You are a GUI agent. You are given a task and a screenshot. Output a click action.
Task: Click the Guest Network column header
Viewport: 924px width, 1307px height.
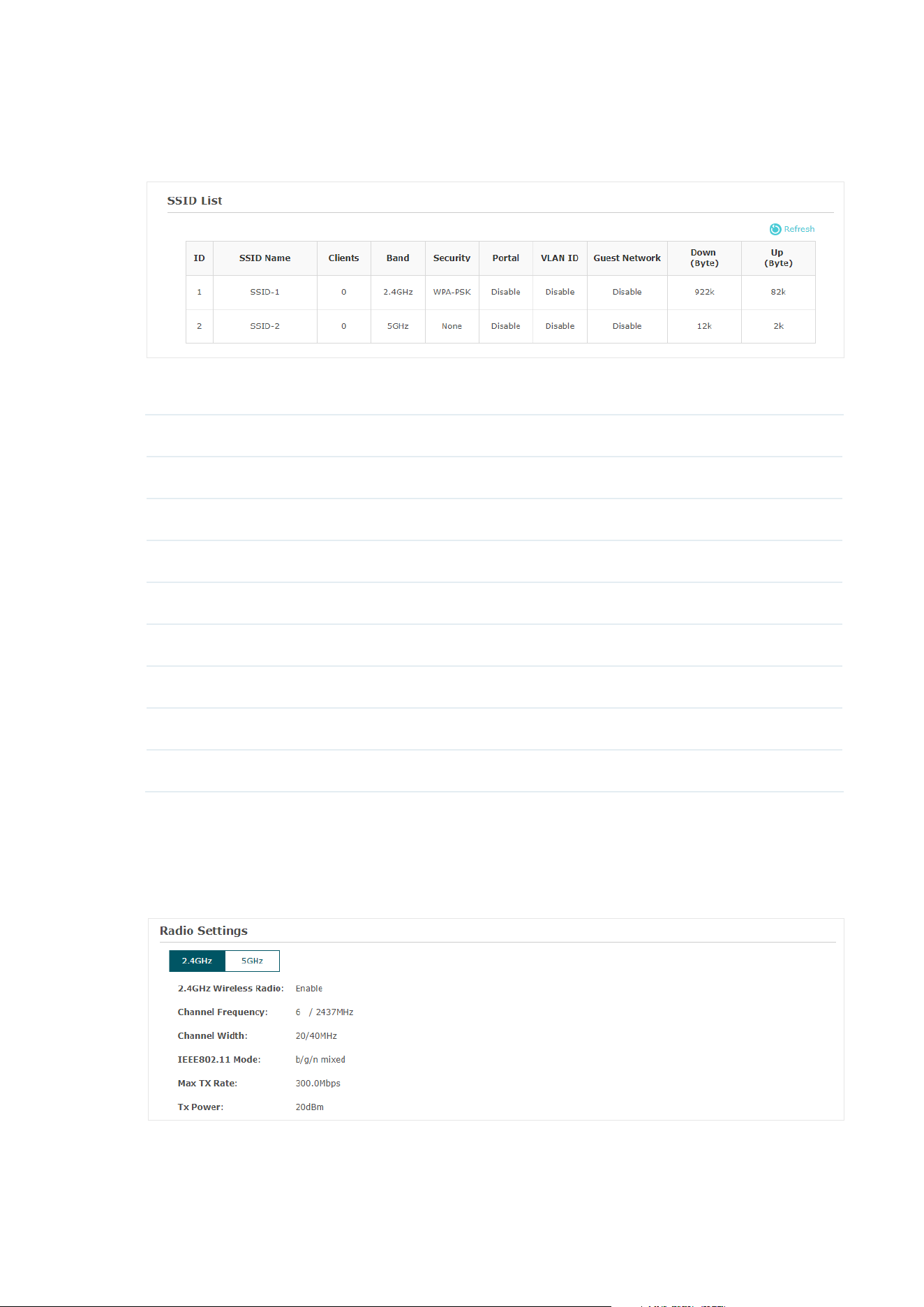coord(627,258)
